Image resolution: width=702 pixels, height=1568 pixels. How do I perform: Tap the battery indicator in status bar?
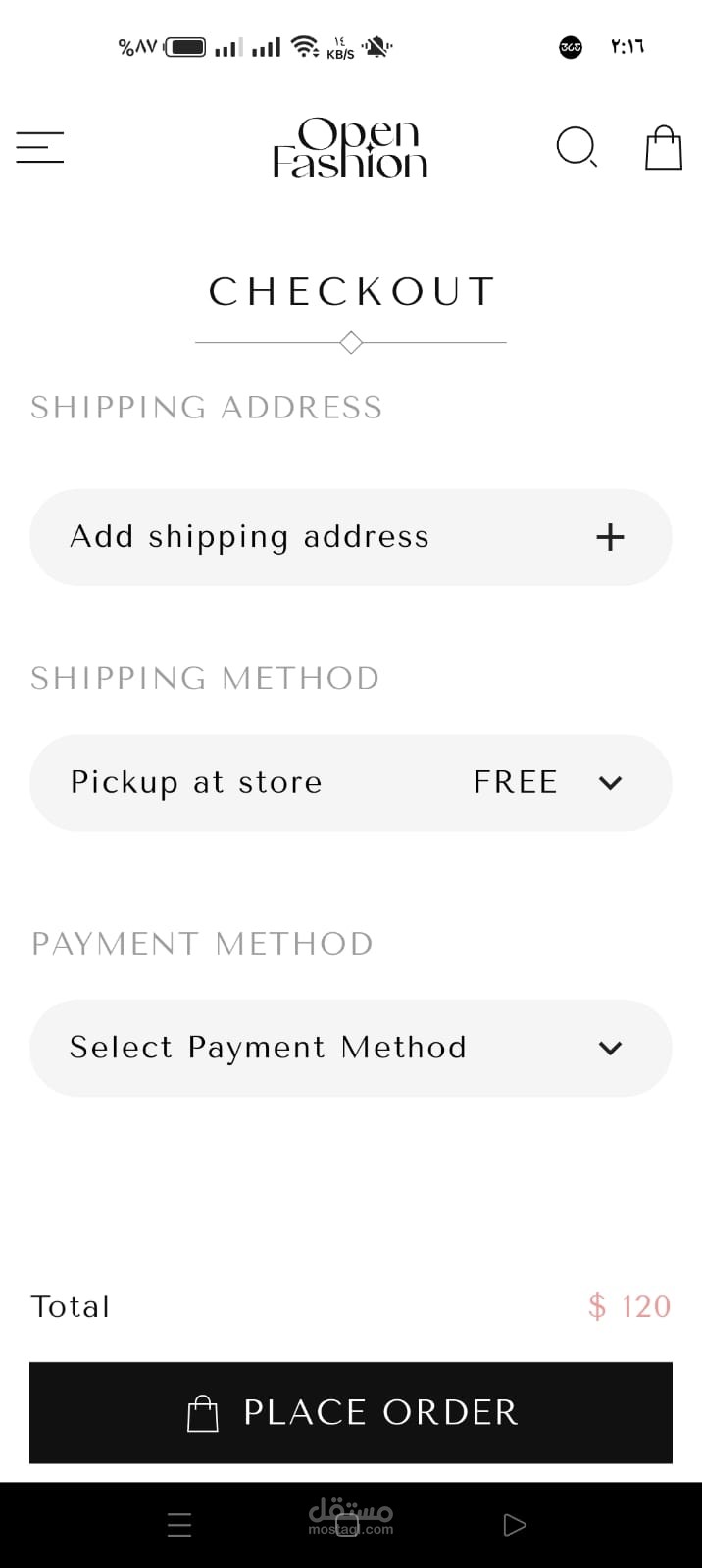pos(185,46)
